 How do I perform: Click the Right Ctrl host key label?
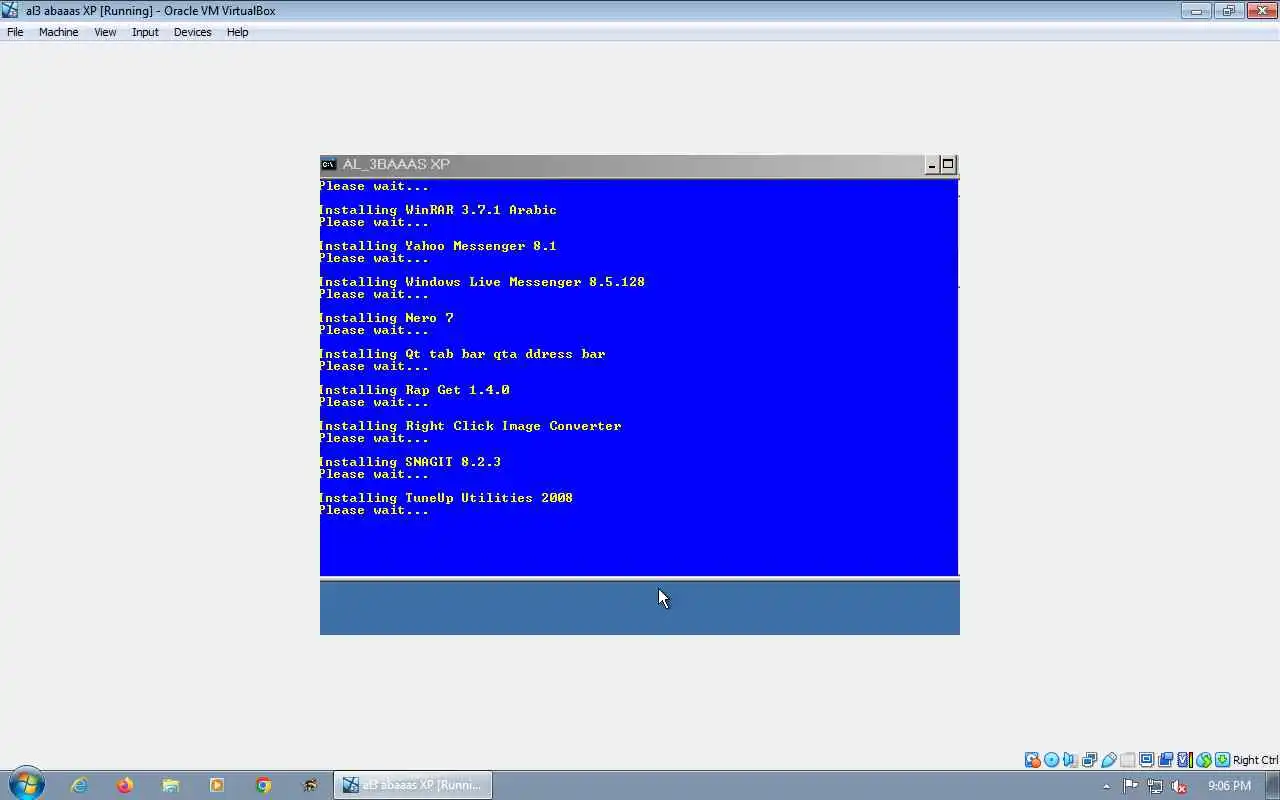[1256, 760]
